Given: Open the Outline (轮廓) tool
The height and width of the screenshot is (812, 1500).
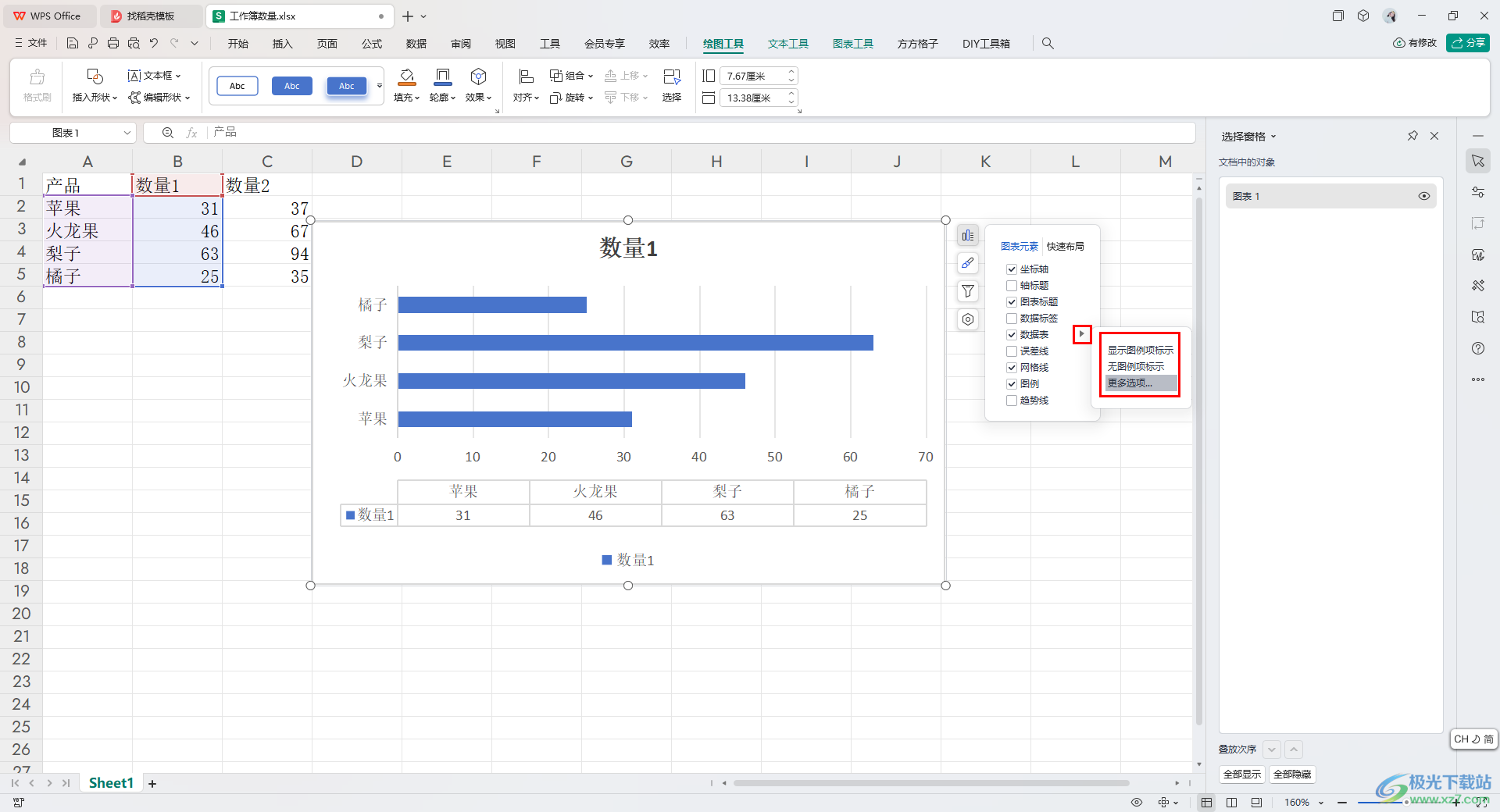Looking at the screenshot, I should click(x=442, y=77).
